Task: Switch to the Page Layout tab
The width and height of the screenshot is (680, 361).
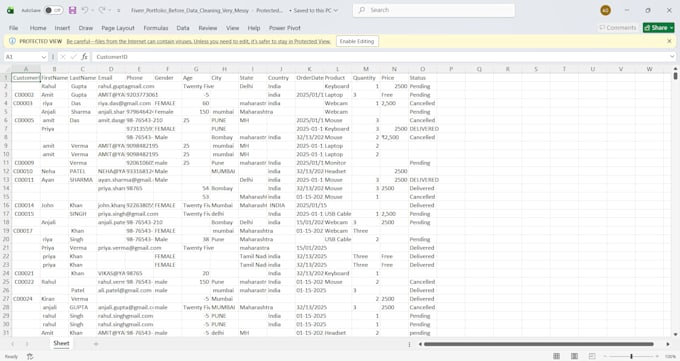Action: coord(118,28)
